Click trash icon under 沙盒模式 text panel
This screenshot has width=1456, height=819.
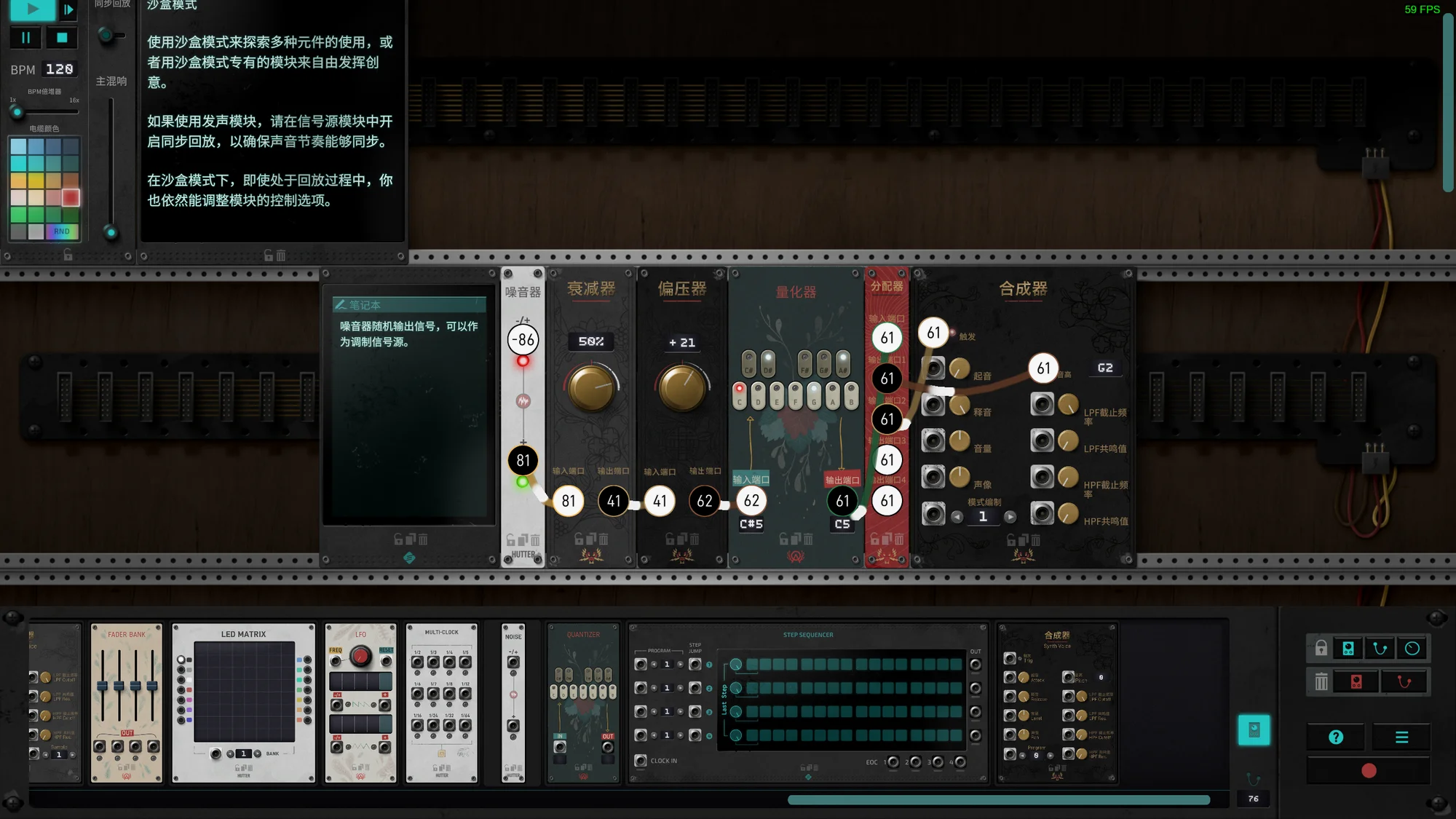[x=281, y=256]
